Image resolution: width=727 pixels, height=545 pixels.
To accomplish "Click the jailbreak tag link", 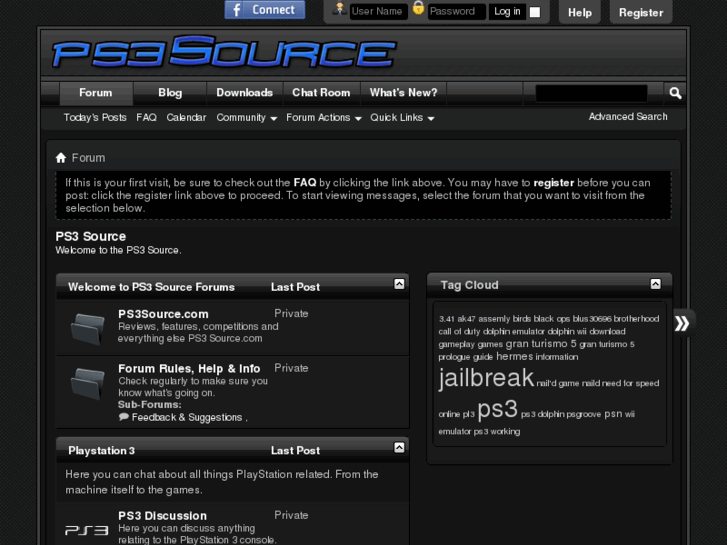I will pyautogui.click(x=486, y=378).
